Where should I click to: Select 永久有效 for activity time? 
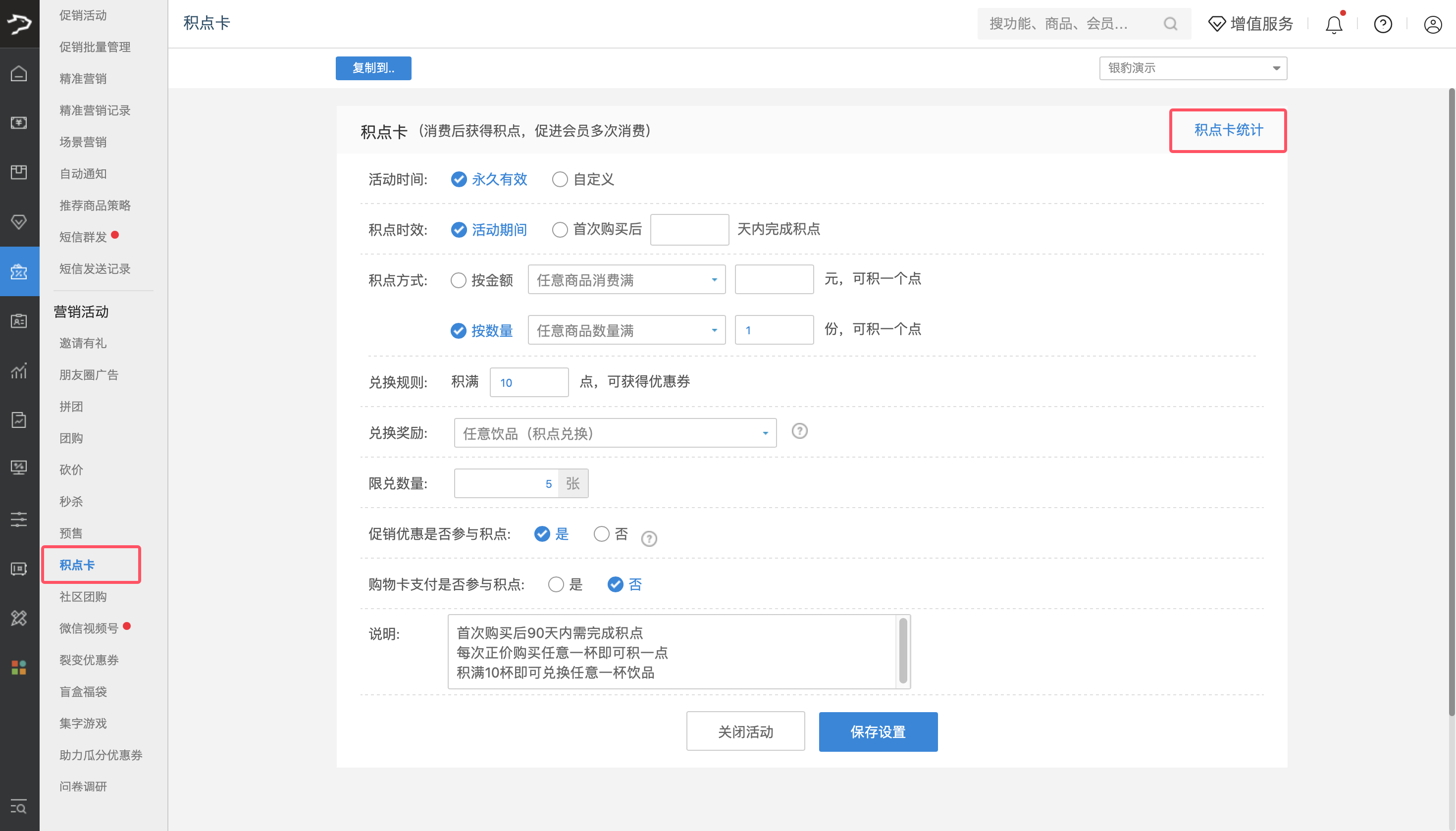pos(458,179)
